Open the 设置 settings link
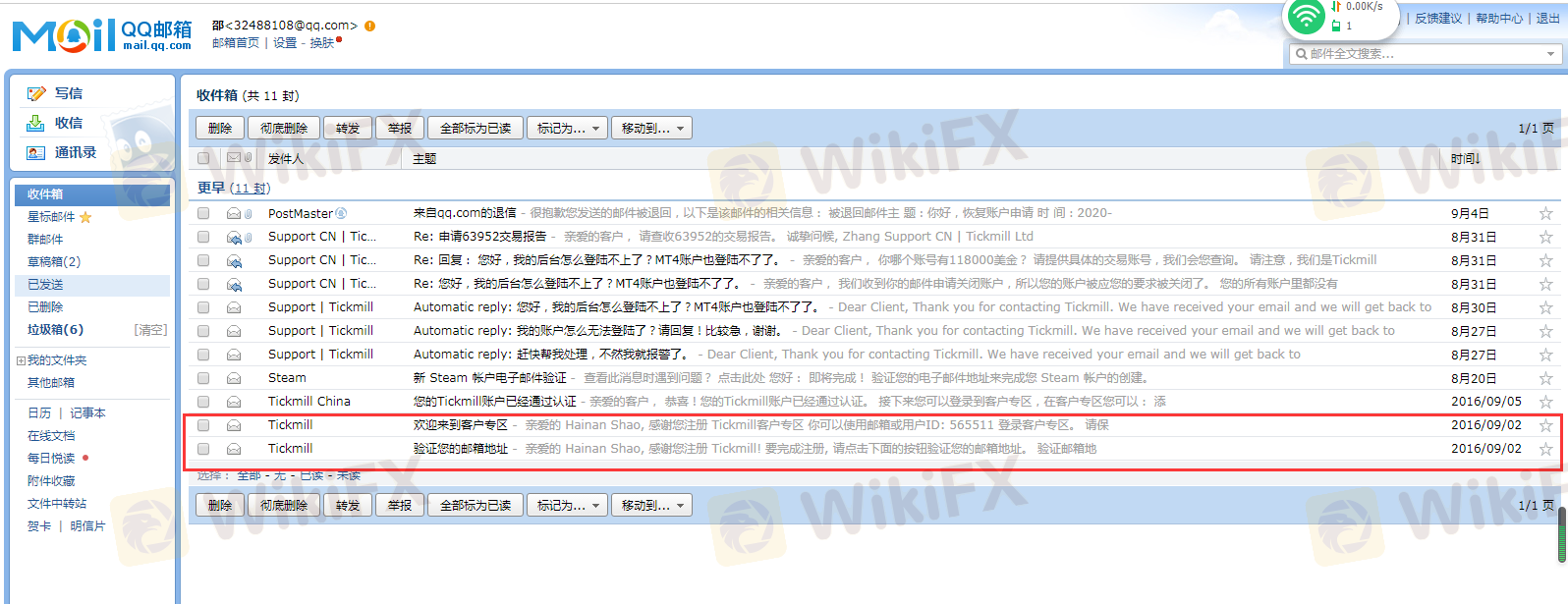 285,43
